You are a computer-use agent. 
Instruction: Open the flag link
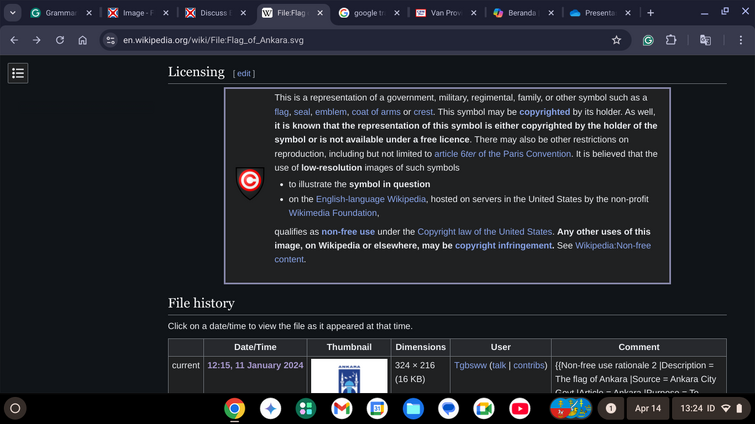point(282,112)
